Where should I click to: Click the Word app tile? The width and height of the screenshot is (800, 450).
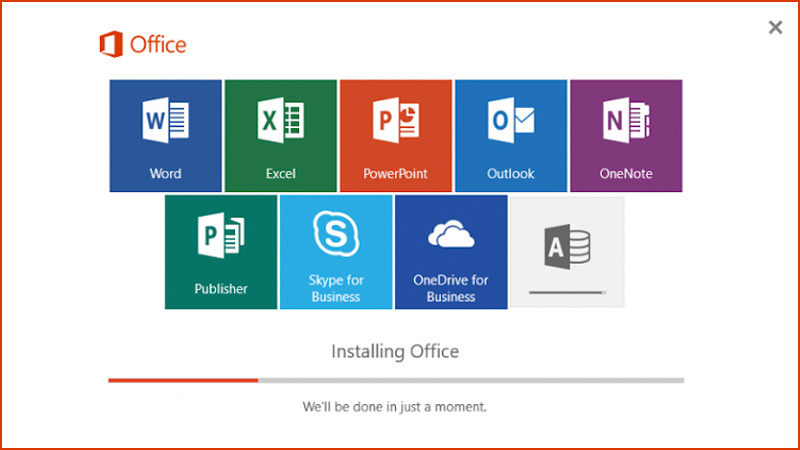point(165,136)
